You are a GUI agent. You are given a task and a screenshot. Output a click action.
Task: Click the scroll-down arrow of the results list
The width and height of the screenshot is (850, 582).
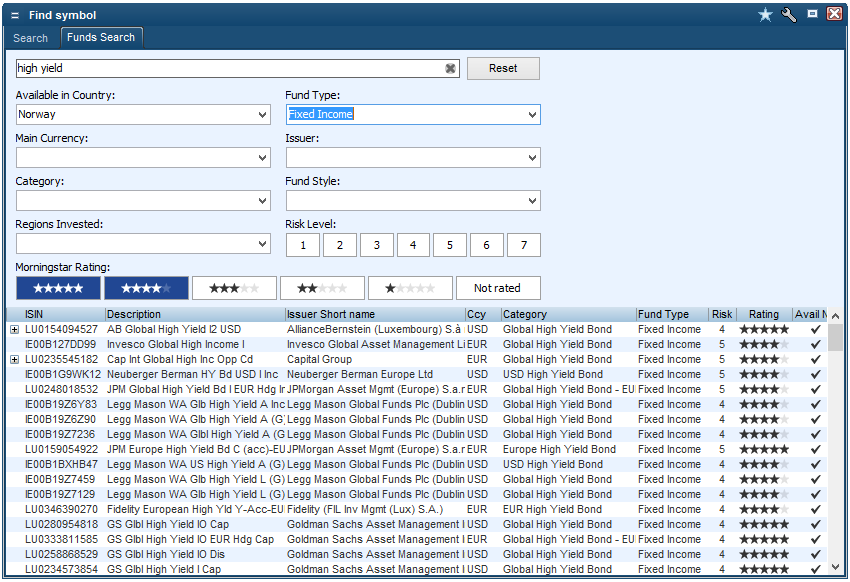tap(835, 568)
